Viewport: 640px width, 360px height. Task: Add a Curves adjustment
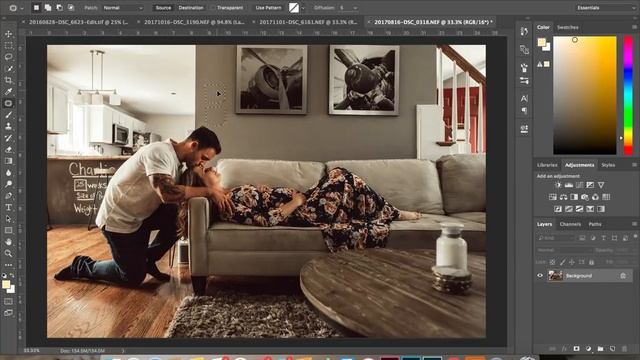(x=579, y=185)
